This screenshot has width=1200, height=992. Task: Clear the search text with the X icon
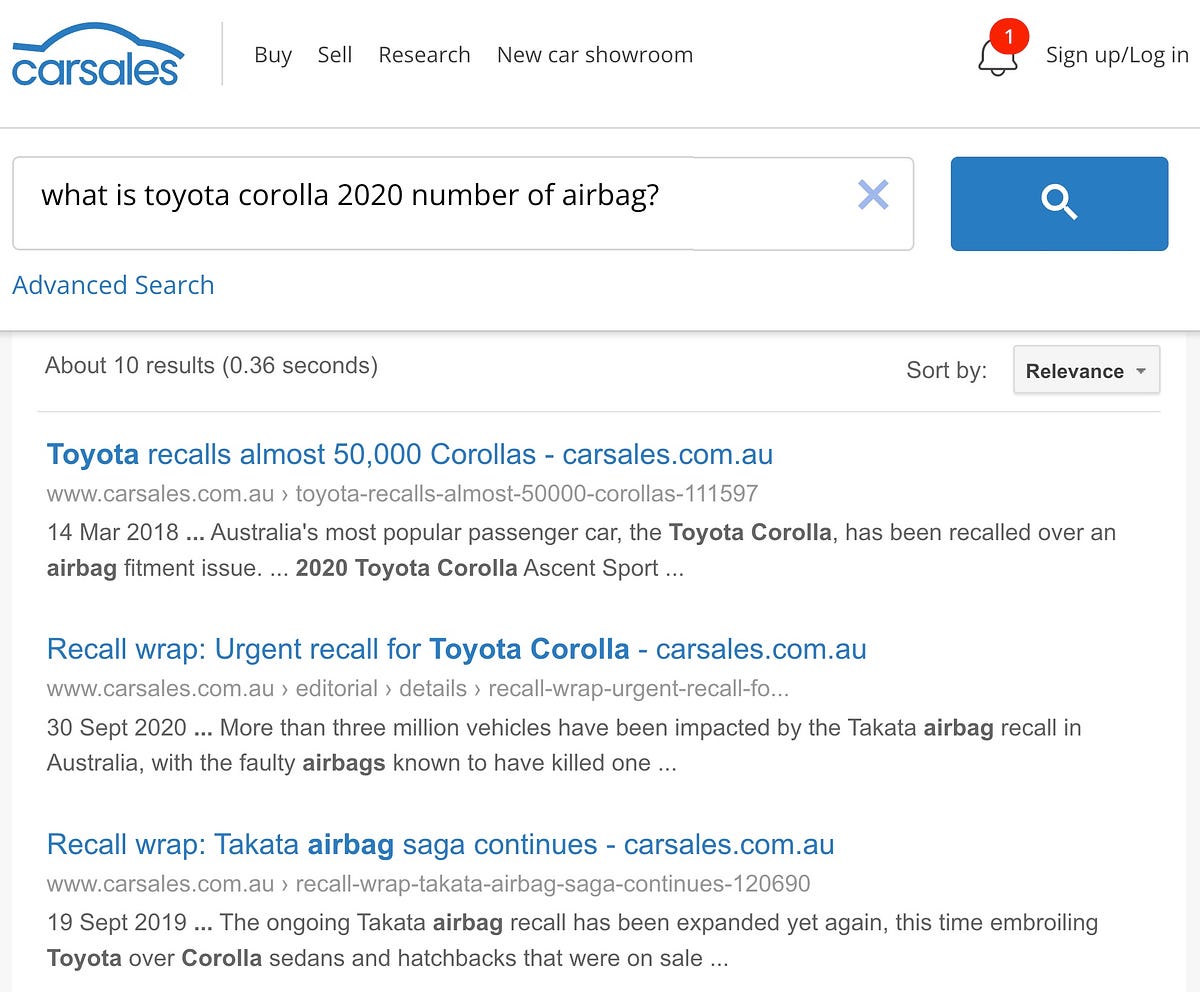click(x=873, y=195)
